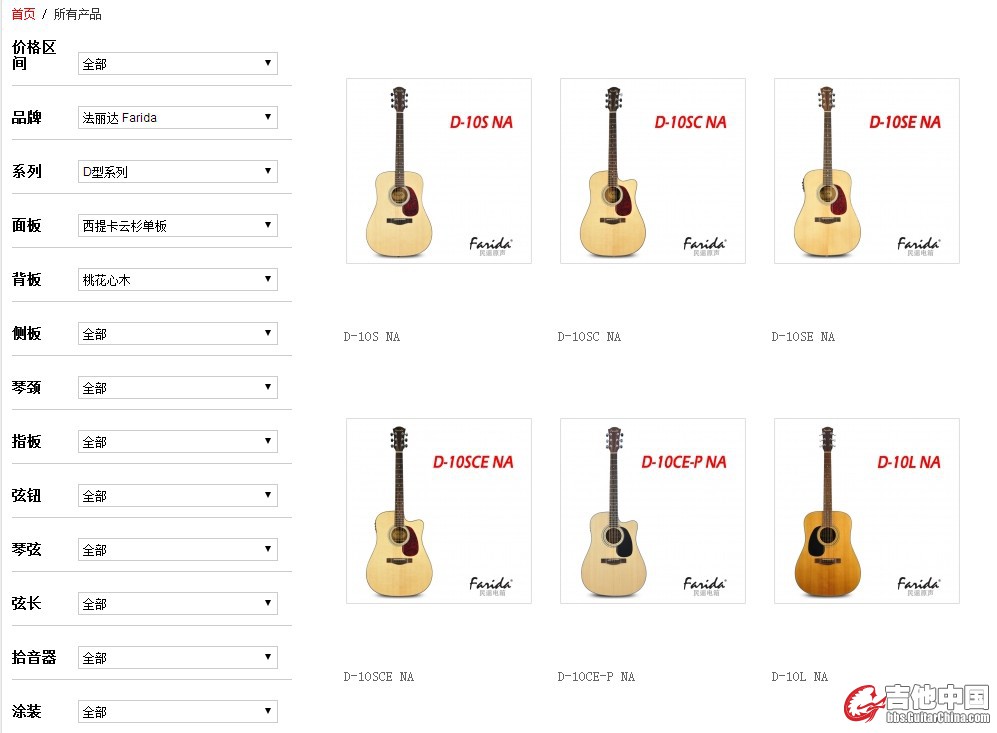The height and width of the screenshot is (733, 997).
Task: Click the D-10L NA product title link
Action: click(x=800, y=677)
